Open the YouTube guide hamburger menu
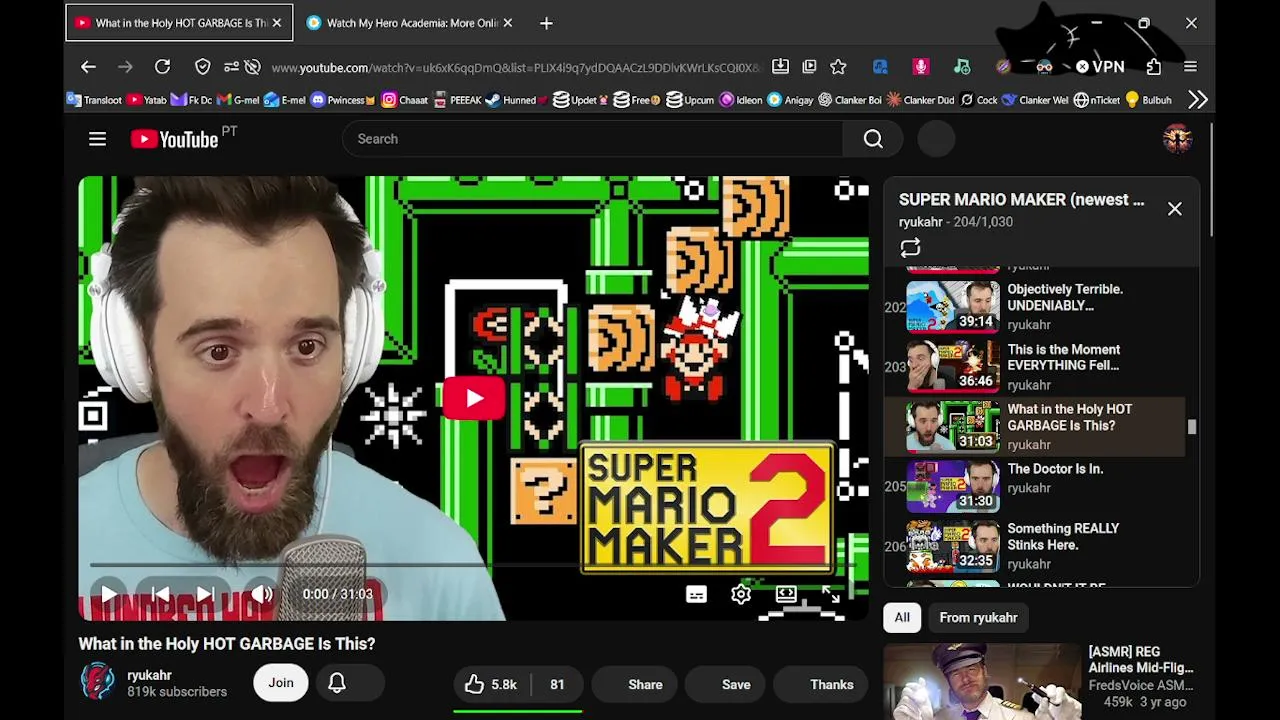Image resolution: width=1280 pixels, height=720 pixels. [97, 139]
